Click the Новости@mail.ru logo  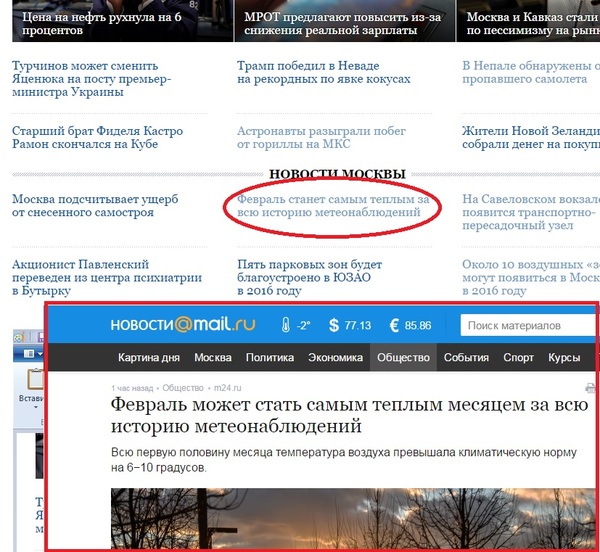coord(183,325)
